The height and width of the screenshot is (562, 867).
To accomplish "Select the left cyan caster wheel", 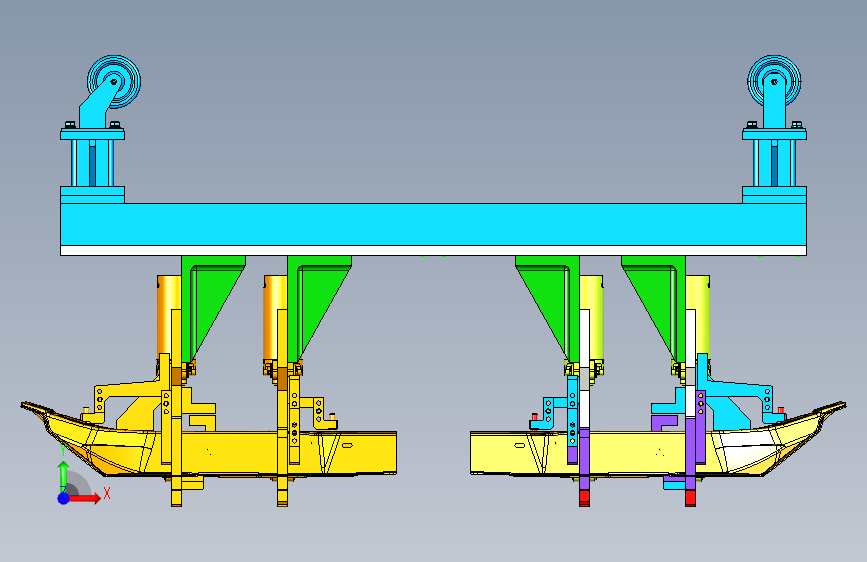I will [114, 81].
